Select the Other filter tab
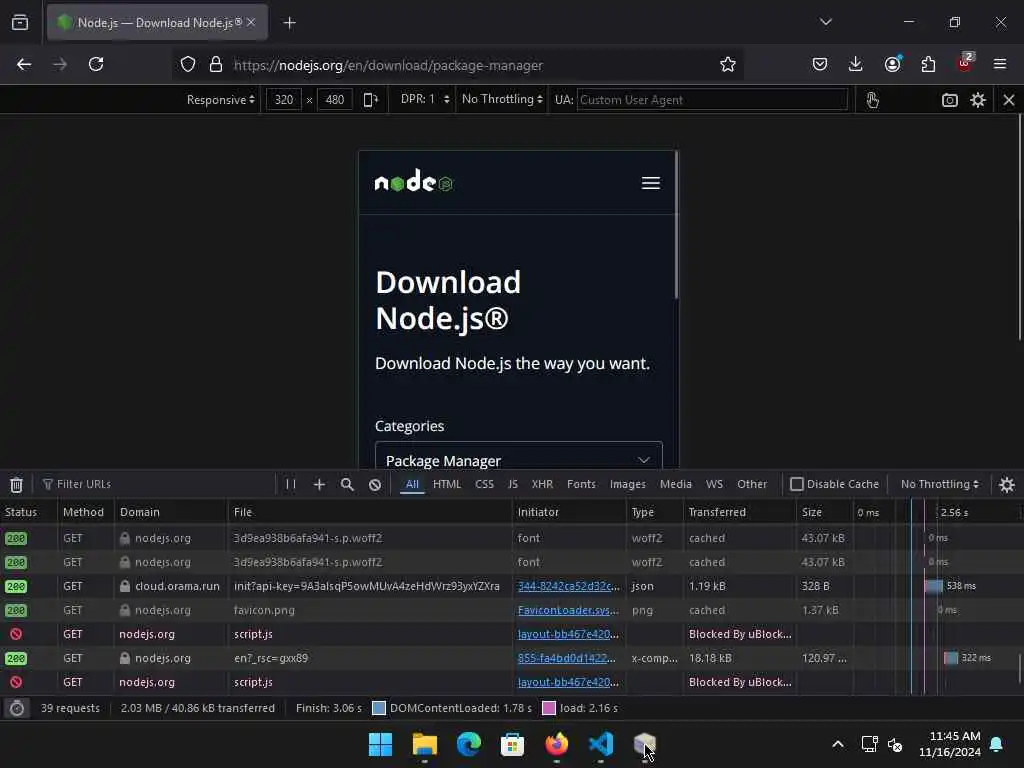 coord(752,484)
